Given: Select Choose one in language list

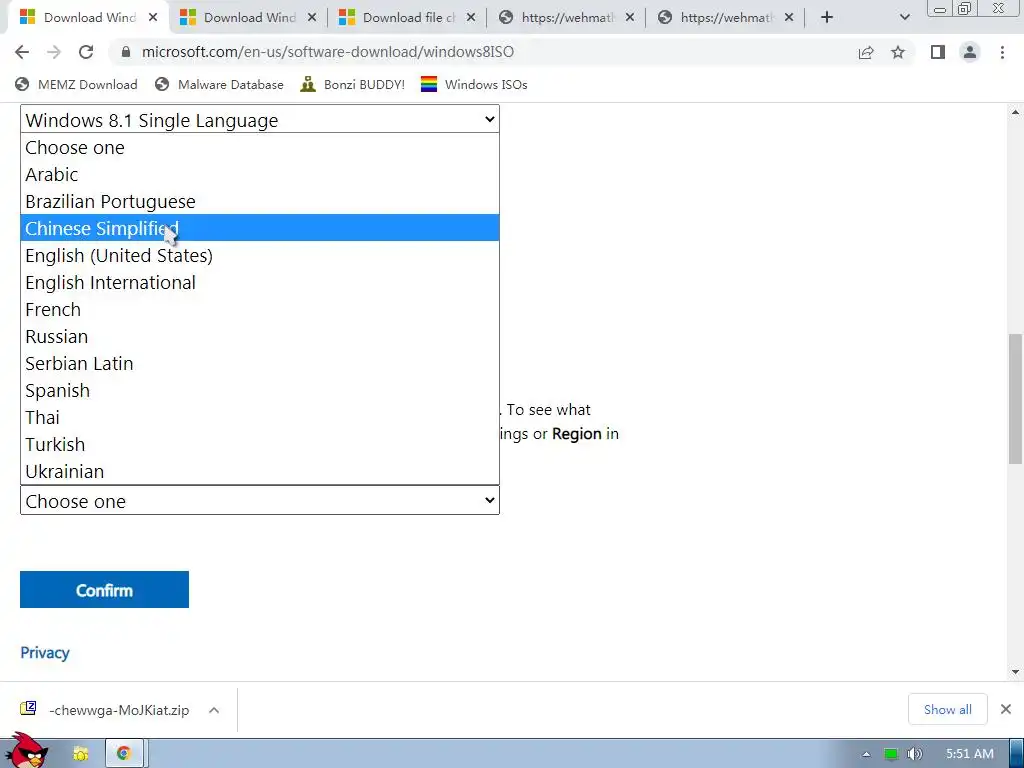Looking at the screenshot, I should pos(260,148).
